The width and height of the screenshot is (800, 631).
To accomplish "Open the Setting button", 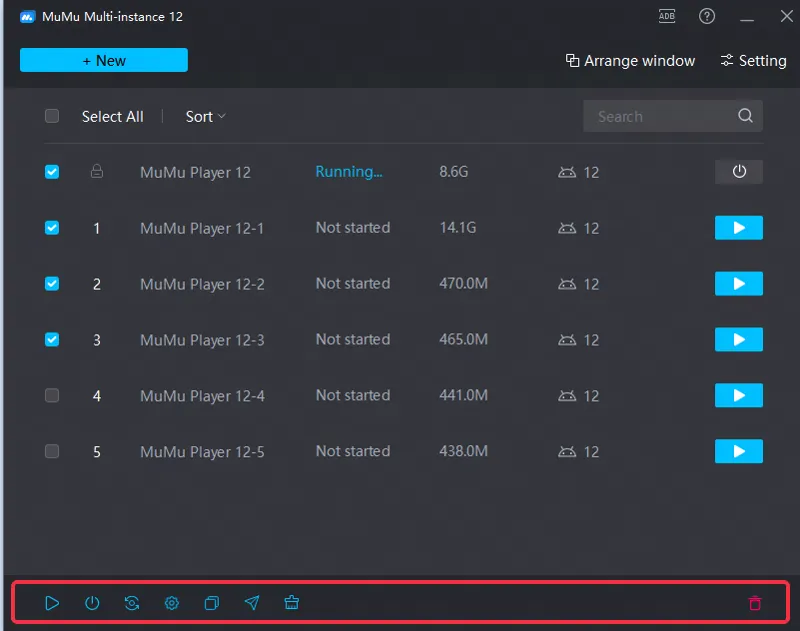I will click(x=753, y=61).
